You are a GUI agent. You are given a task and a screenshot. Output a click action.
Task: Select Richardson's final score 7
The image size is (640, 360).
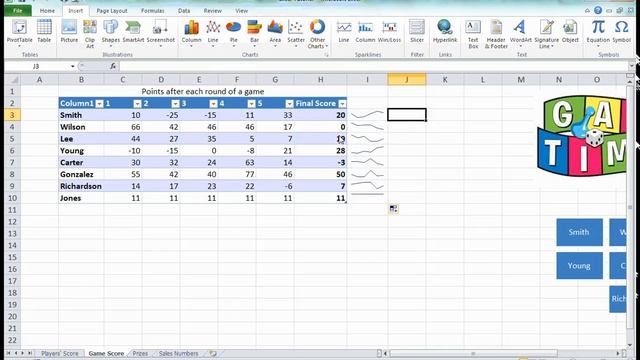(x=320, y=186)
